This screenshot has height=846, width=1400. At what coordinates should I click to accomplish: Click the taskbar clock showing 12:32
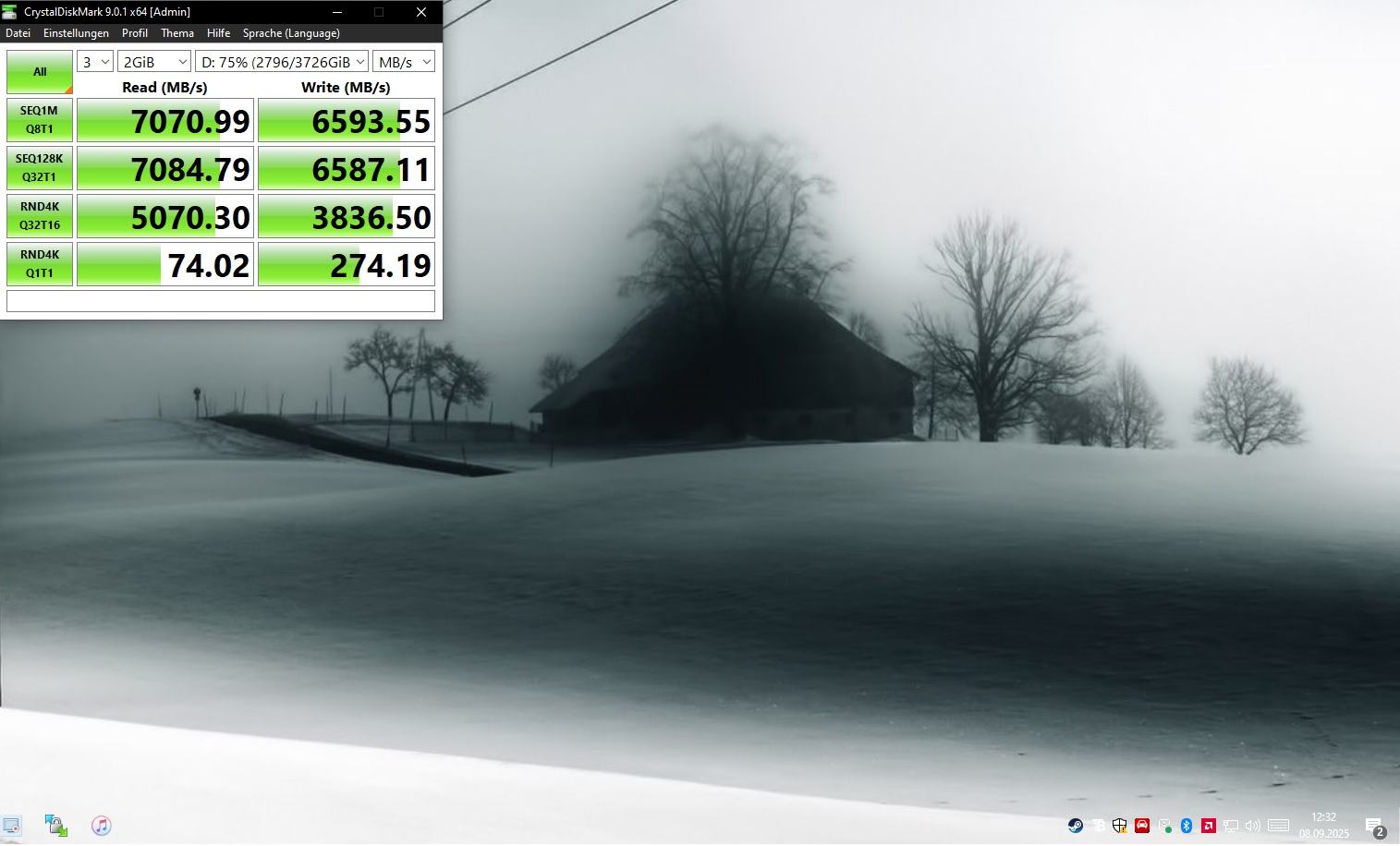point(1323,826)
